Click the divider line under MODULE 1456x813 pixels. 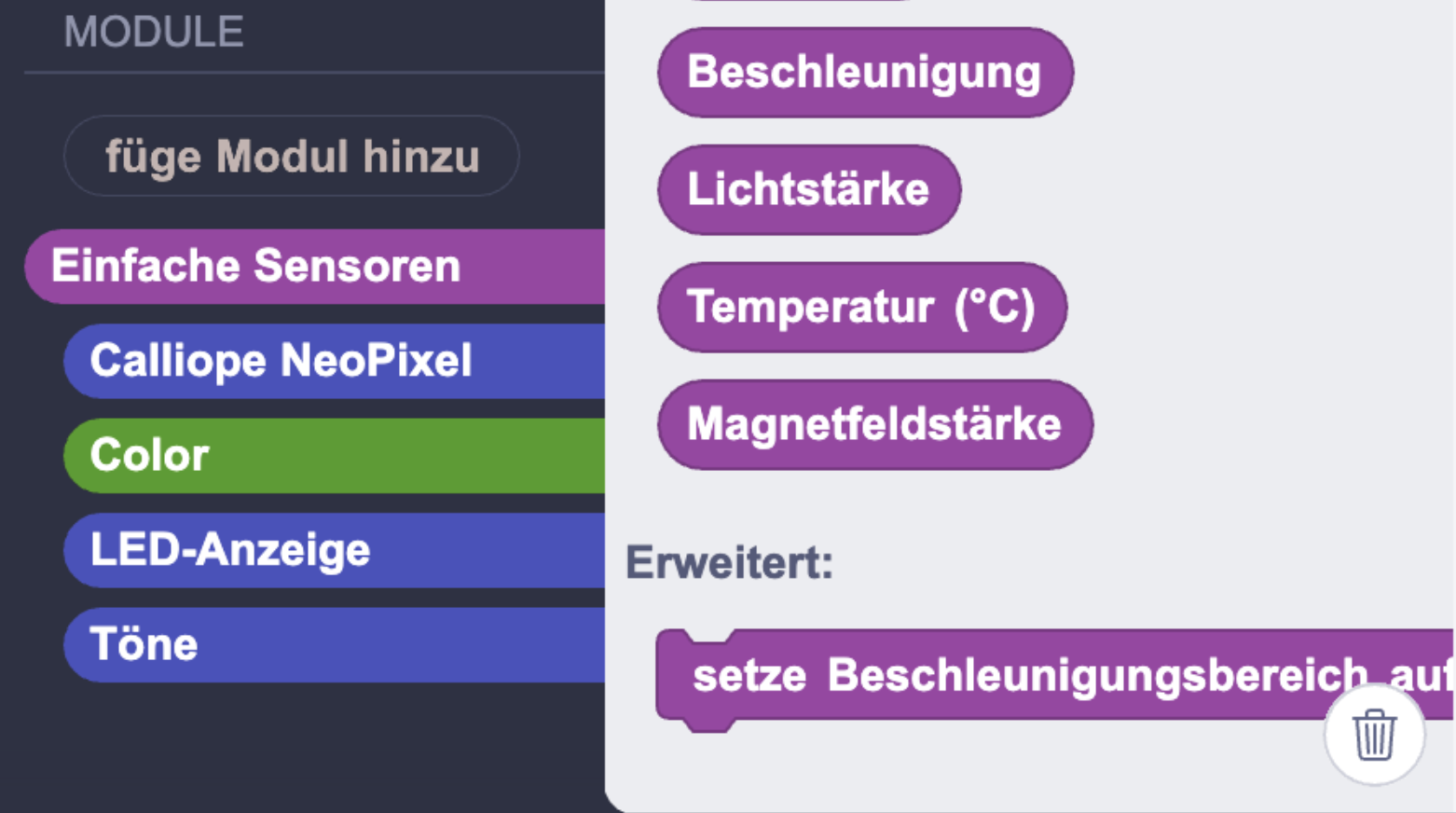click(315, 72)
